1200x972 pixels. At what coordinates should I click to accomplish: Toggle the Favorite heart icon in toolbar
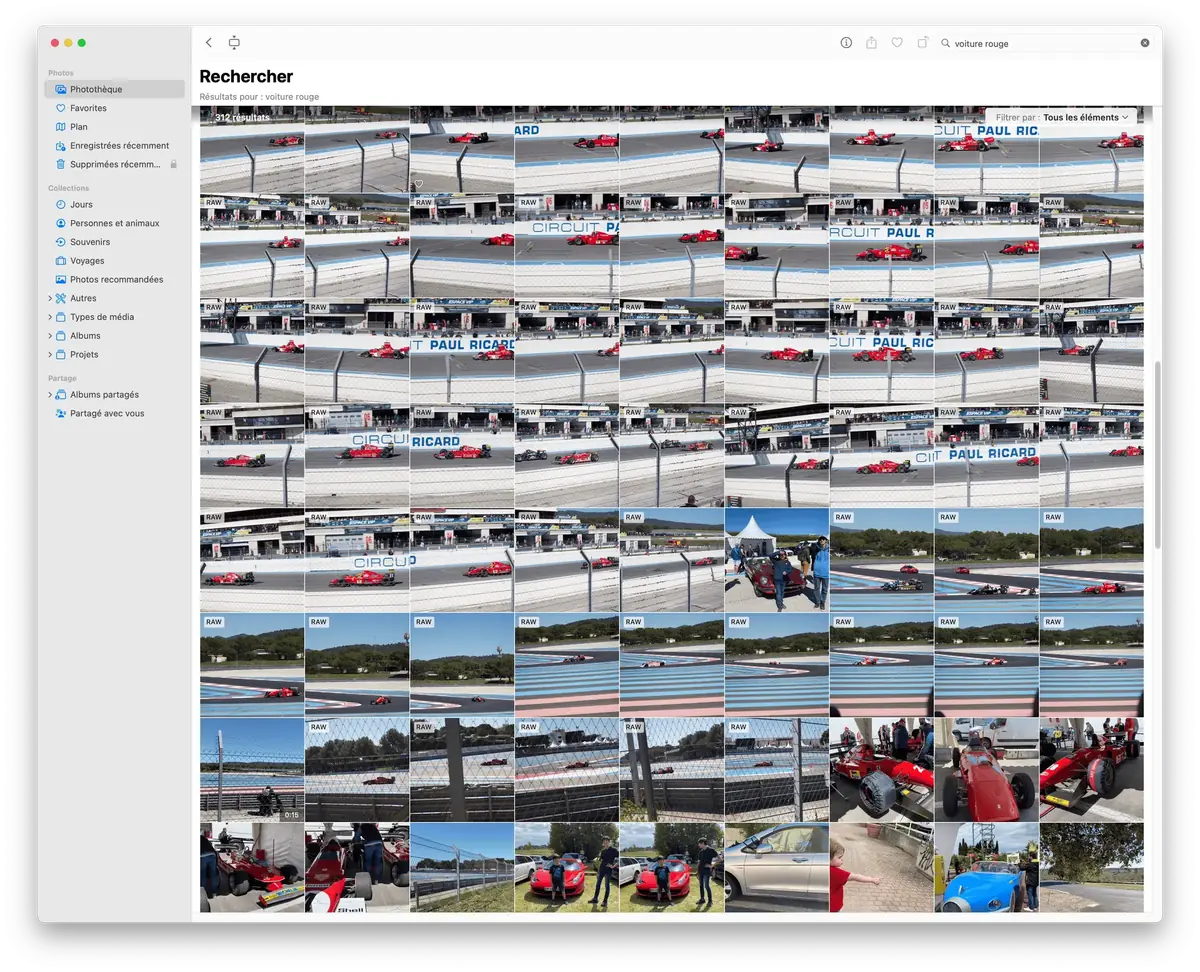[897, 43]
